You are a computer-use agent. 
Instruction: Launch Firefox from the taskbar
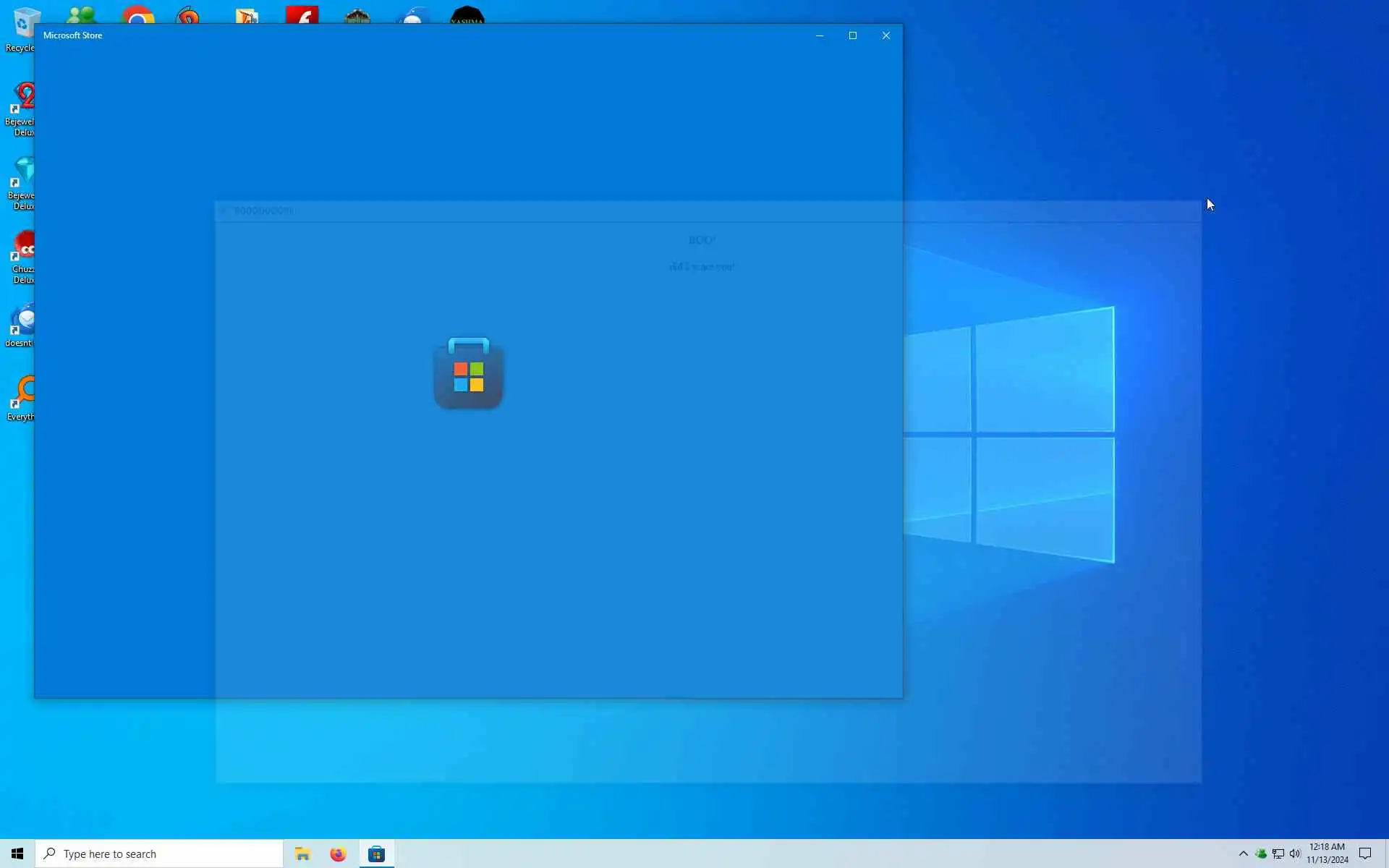[x=338, y=854]
